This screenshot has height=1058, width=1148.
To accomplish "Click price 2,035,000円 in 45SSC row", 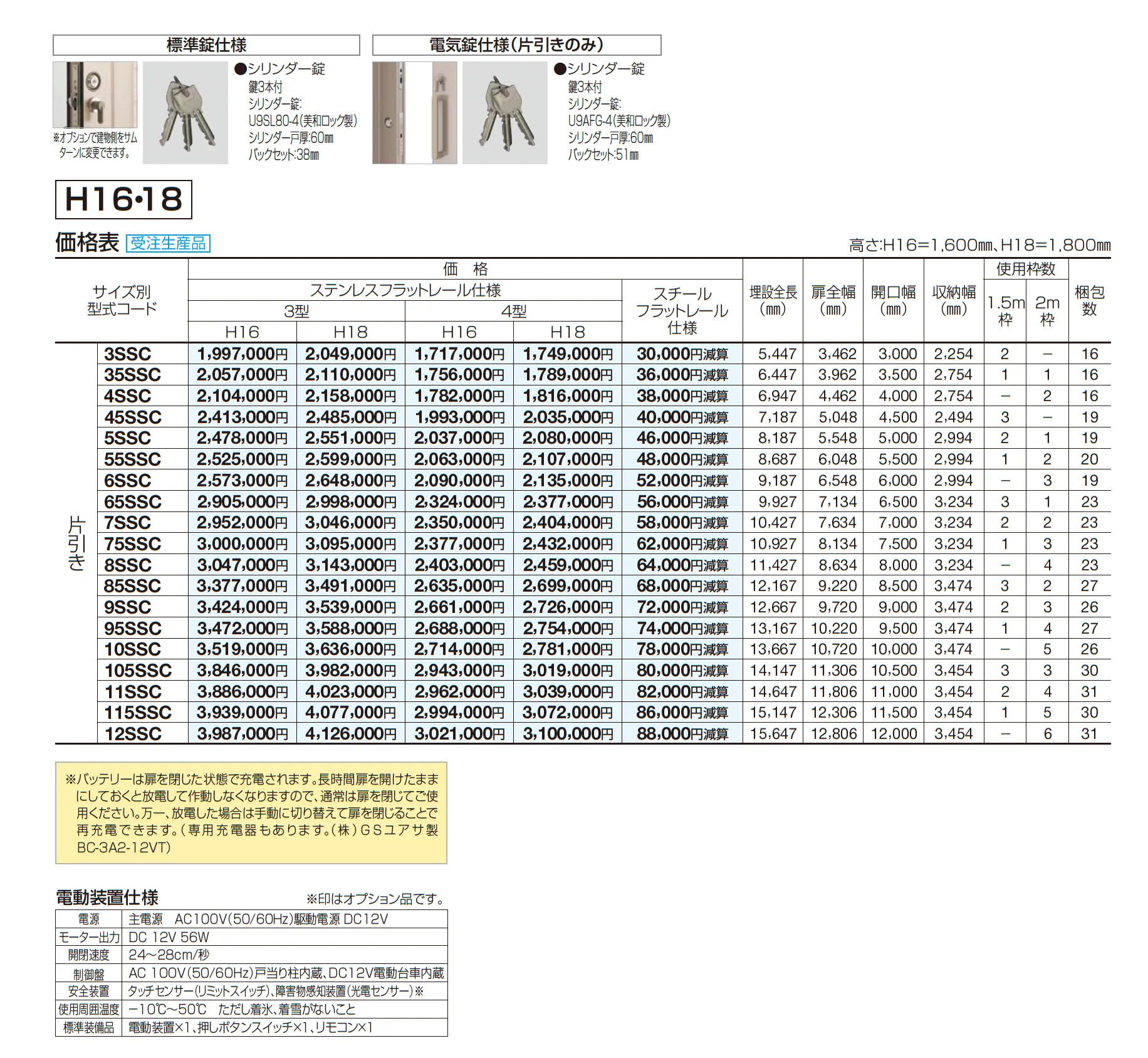I will [x=568, y=417].
